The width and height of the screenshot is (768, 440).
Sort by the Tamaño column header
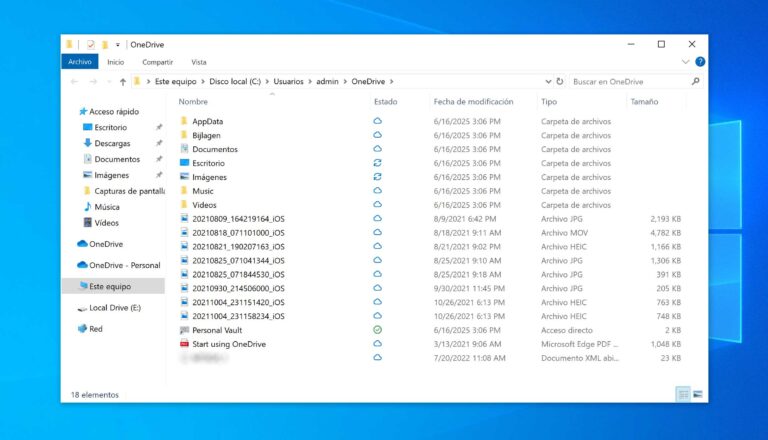pos(644,101)
